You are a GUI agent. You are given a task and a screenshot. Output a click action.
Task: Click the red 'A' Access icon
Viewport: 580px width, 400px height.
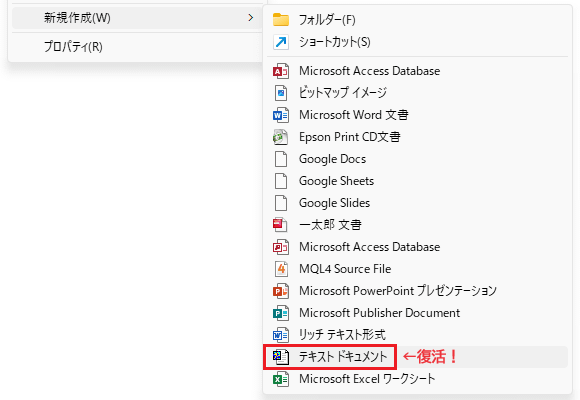[x=281, y=71]
